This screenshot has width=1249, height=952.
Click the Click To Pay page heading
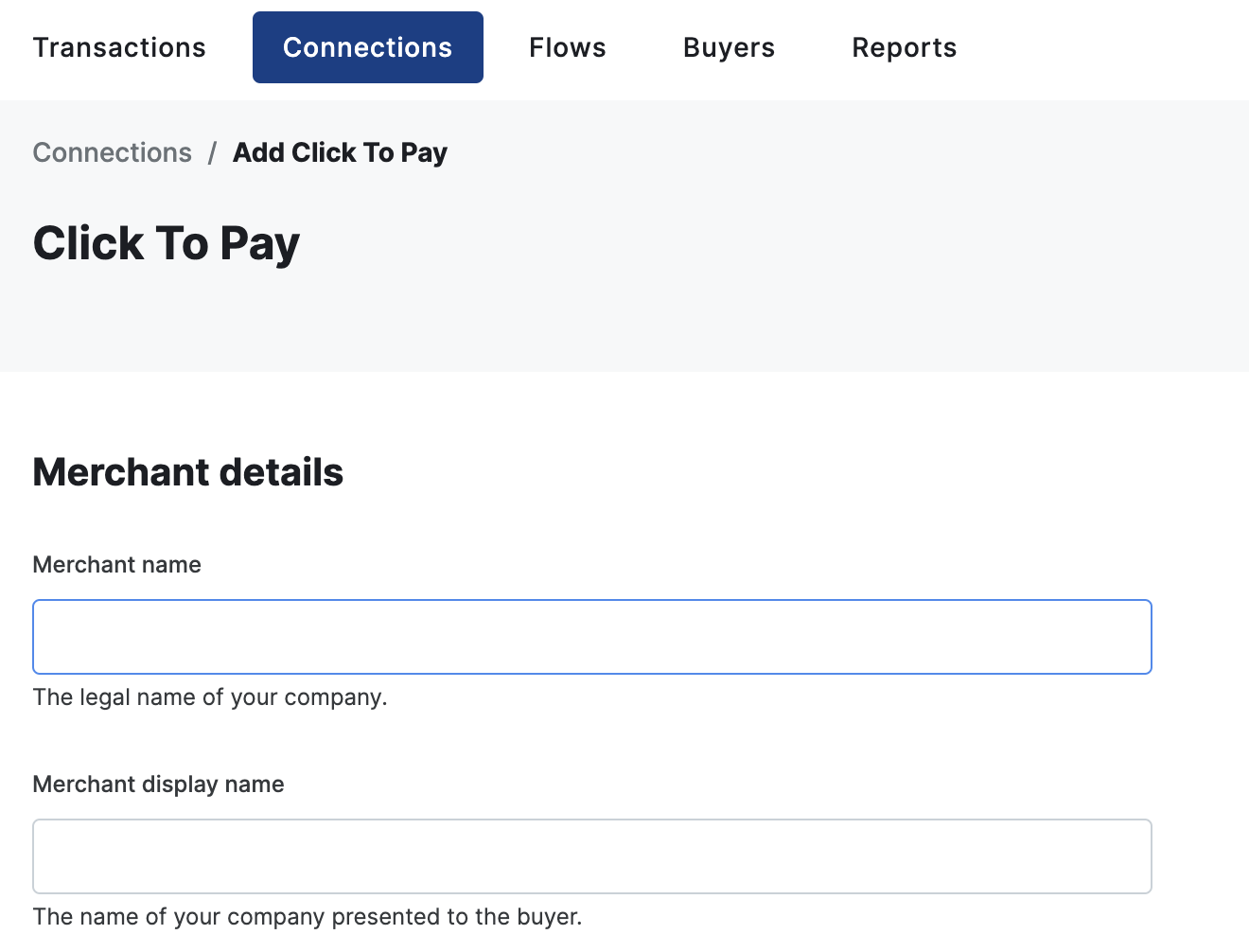pyautogui.click(x=166, y=243)
